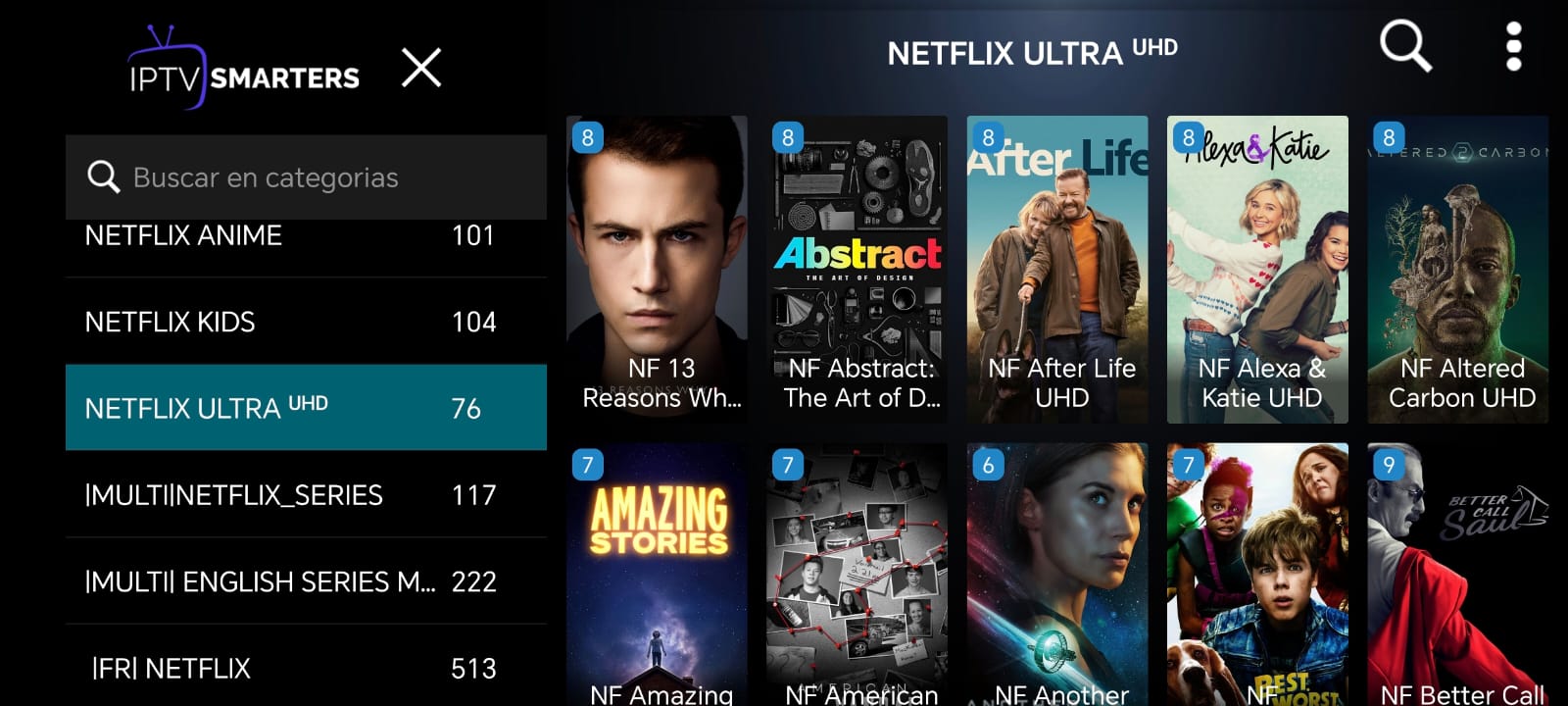Image resolution: width=1568 pixels, height=706 pixels.
Task: Click the IPTV Smarters logo
Action: tap(244, 68)
